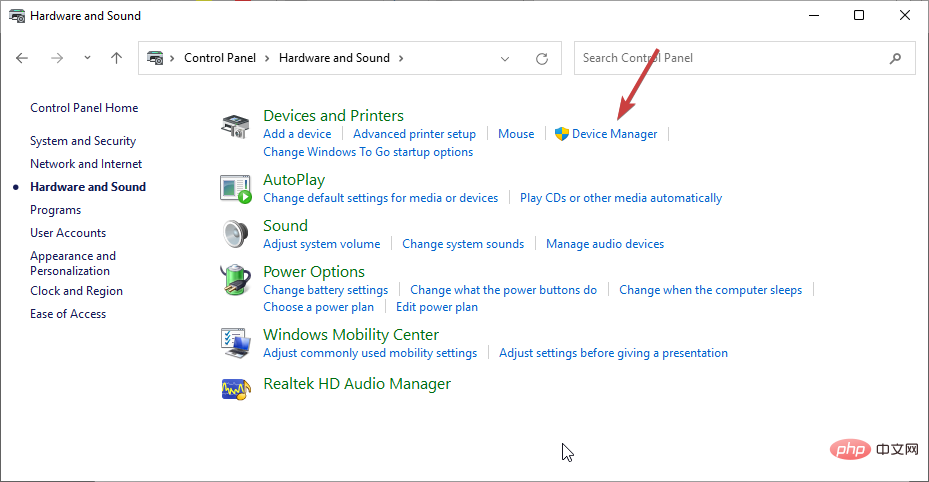The image size is (929, 482).
Task: Click Edit power plan
Action: coord(437,307)
